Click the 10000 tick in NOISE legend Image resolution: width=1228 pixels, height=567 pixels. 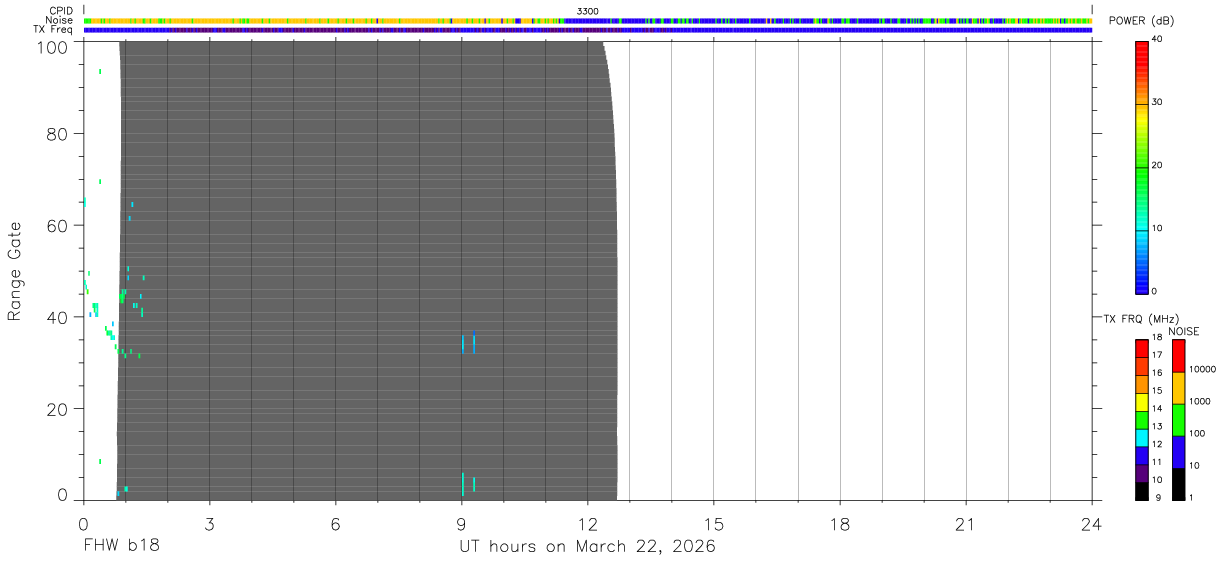[x=1202, y=369]
